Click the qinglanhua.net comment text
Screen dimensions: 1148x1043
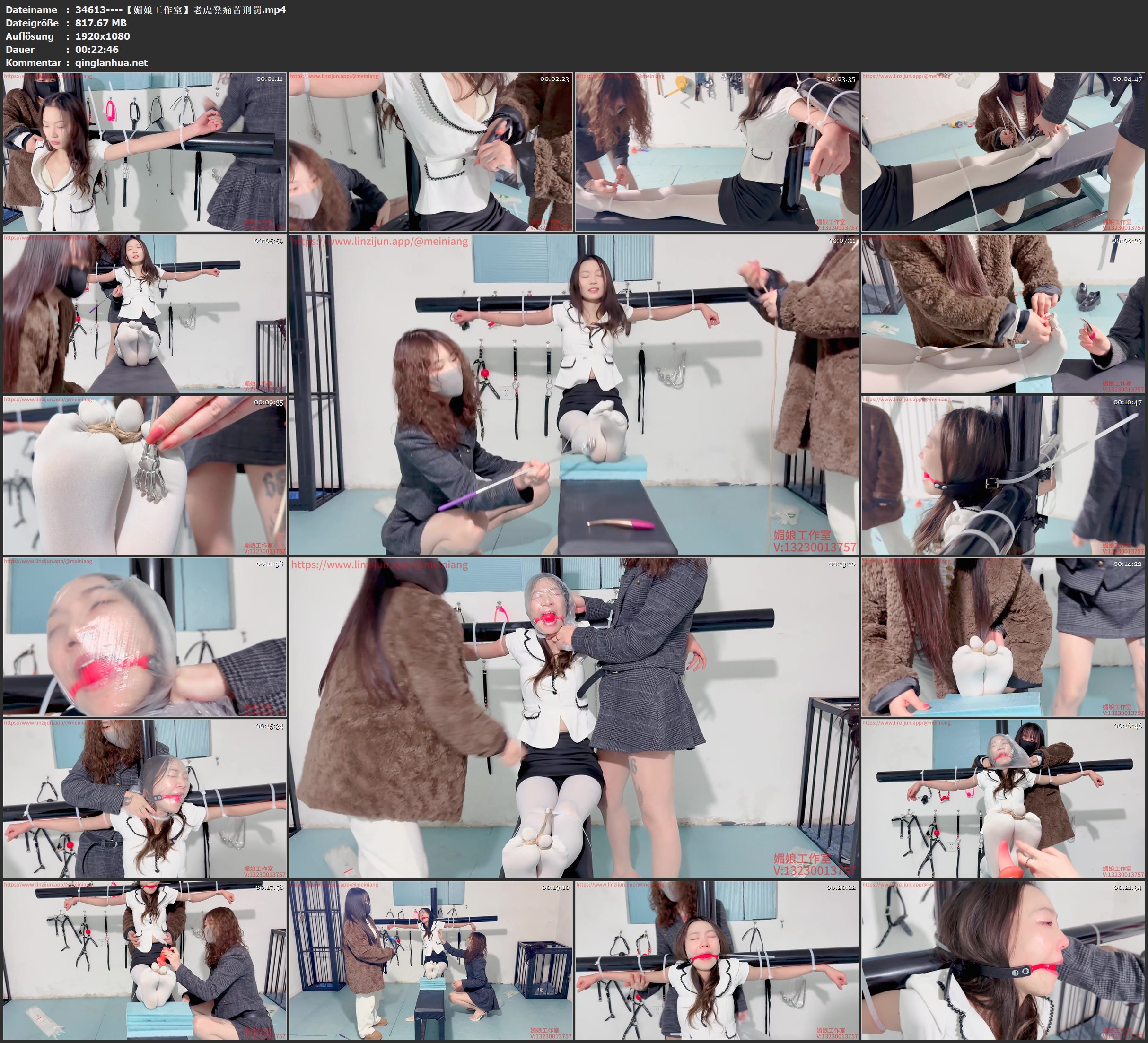pyautogui.click(x=111, y=62)
